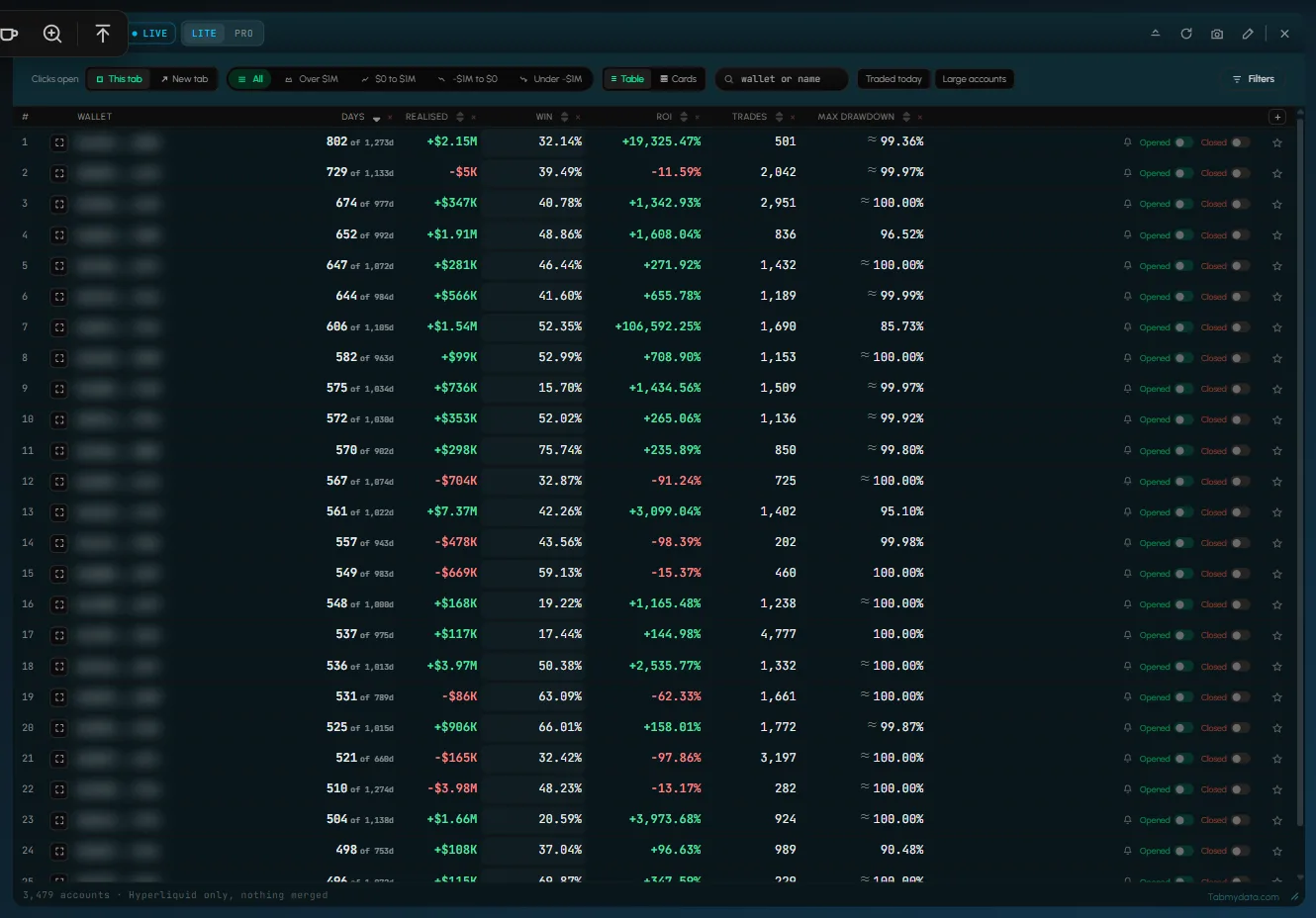Click the bell alert icon in row 13
The height and width of the screenshot is (918, 1316).
pyautogui.click(x=1127, y=512)
